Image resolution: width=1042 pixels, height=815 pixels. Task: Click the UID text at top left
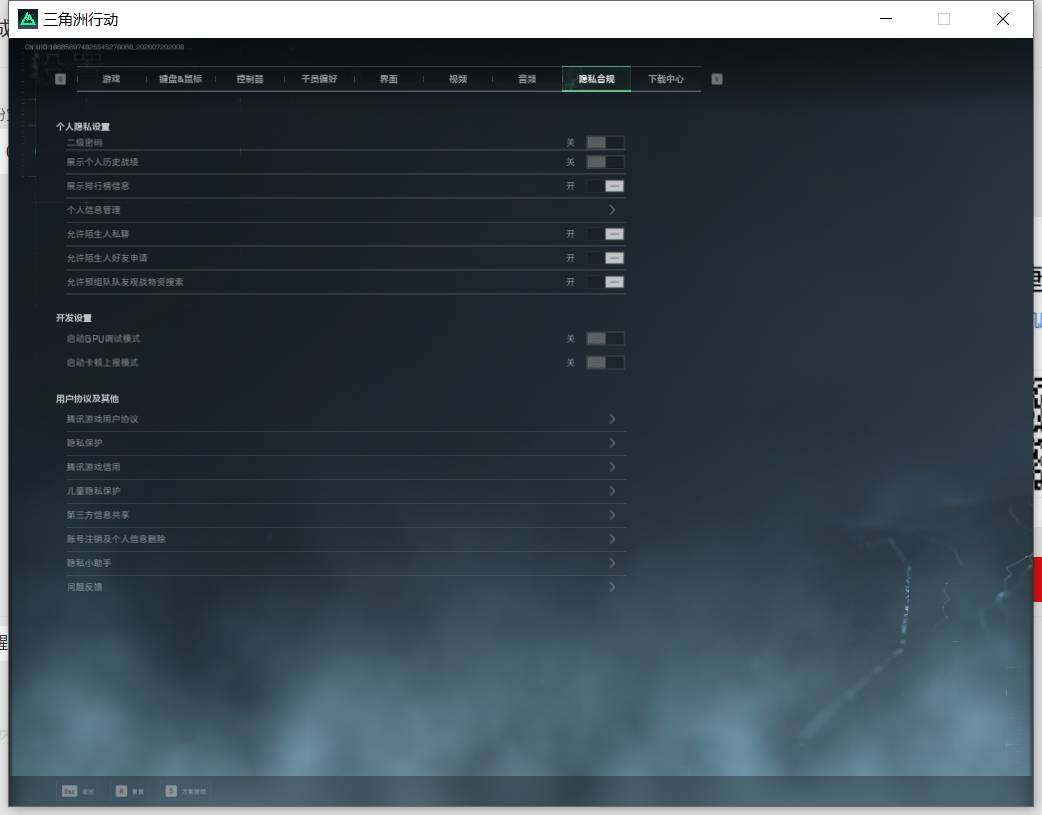point(104,47)
